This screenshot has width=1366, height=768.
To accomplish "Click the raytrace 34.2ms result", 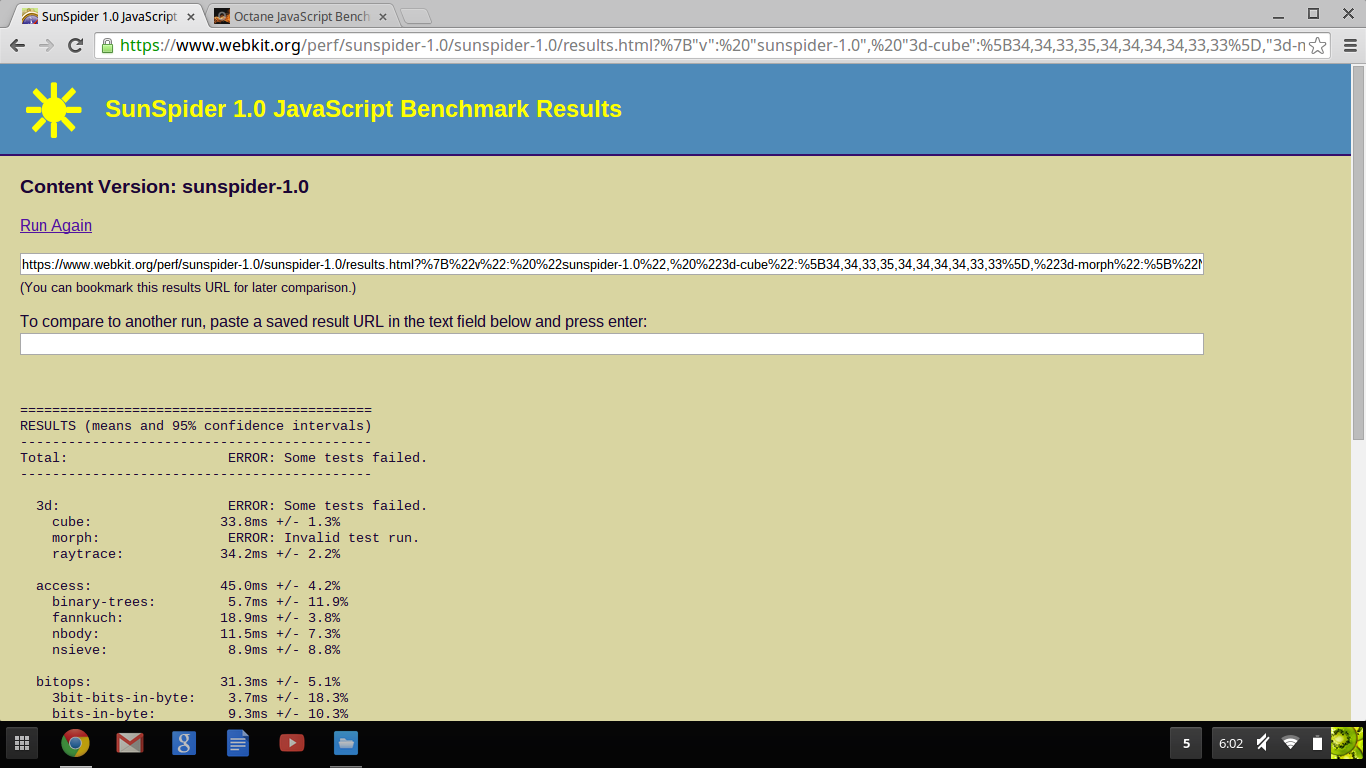I will pyautogui.click(x=196, y=554).
